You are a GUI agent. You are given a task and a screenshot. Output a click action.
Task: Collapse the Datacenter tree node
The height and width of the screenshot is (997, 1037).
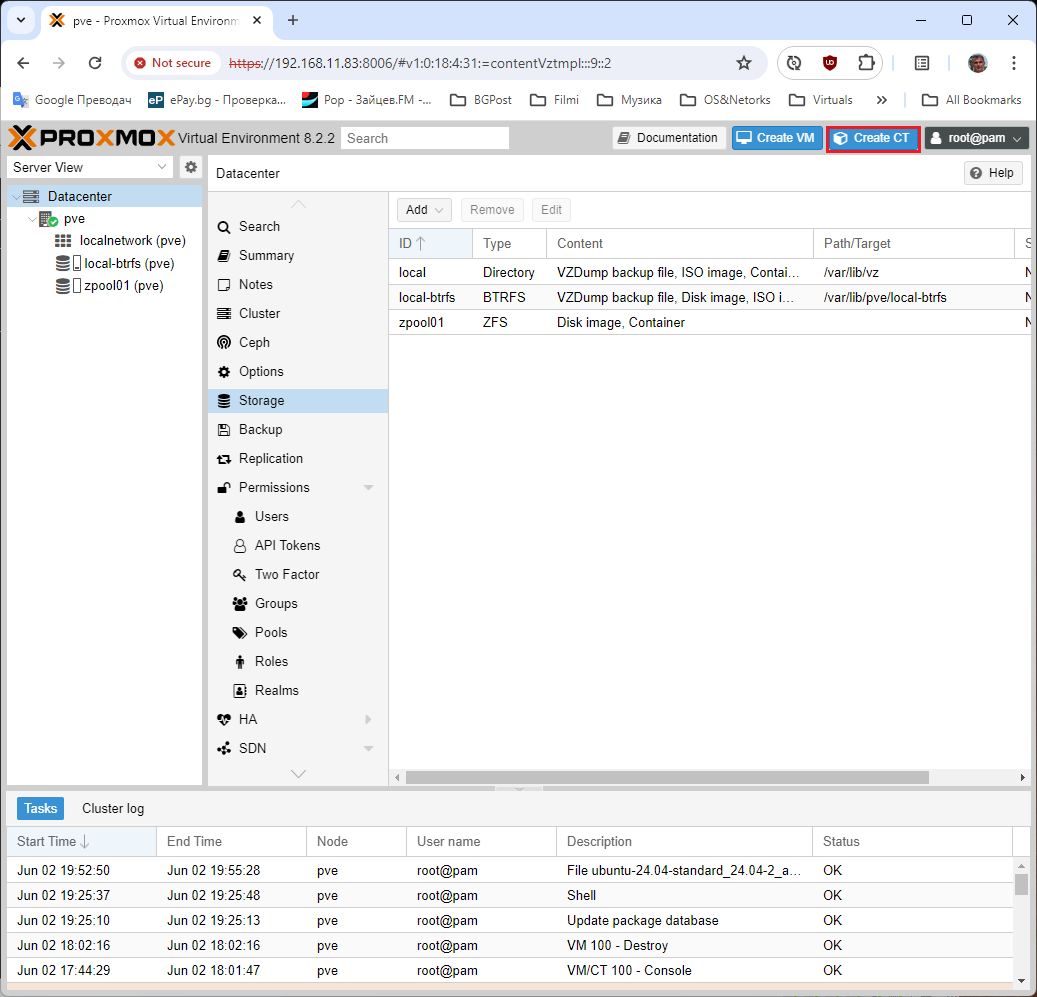(x=16, y=197)
